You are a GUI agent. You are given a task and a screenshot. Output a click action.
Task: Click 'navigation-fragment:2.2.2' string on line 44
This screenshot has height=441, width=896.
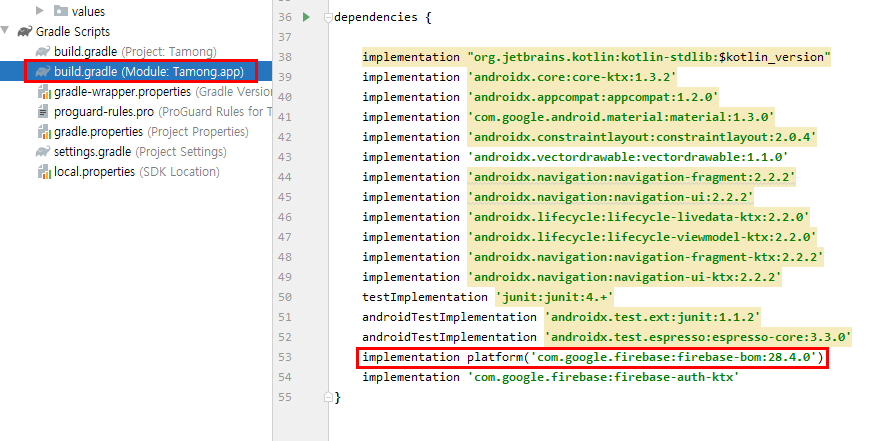point(631,177)
